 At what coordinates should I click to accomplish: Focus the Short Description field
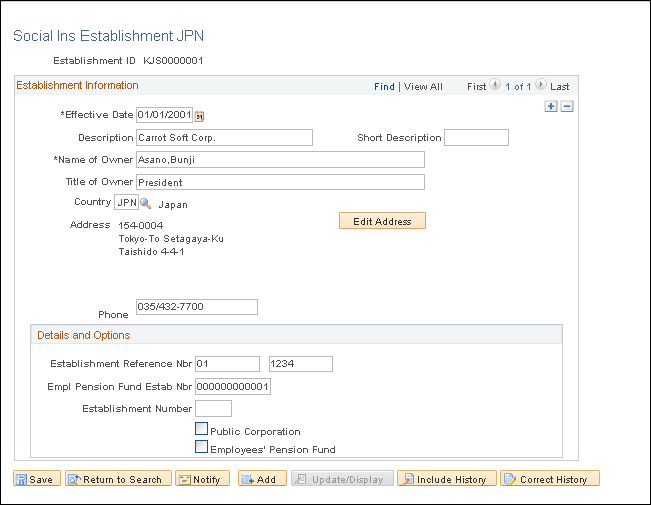click(x=476, y=138)
